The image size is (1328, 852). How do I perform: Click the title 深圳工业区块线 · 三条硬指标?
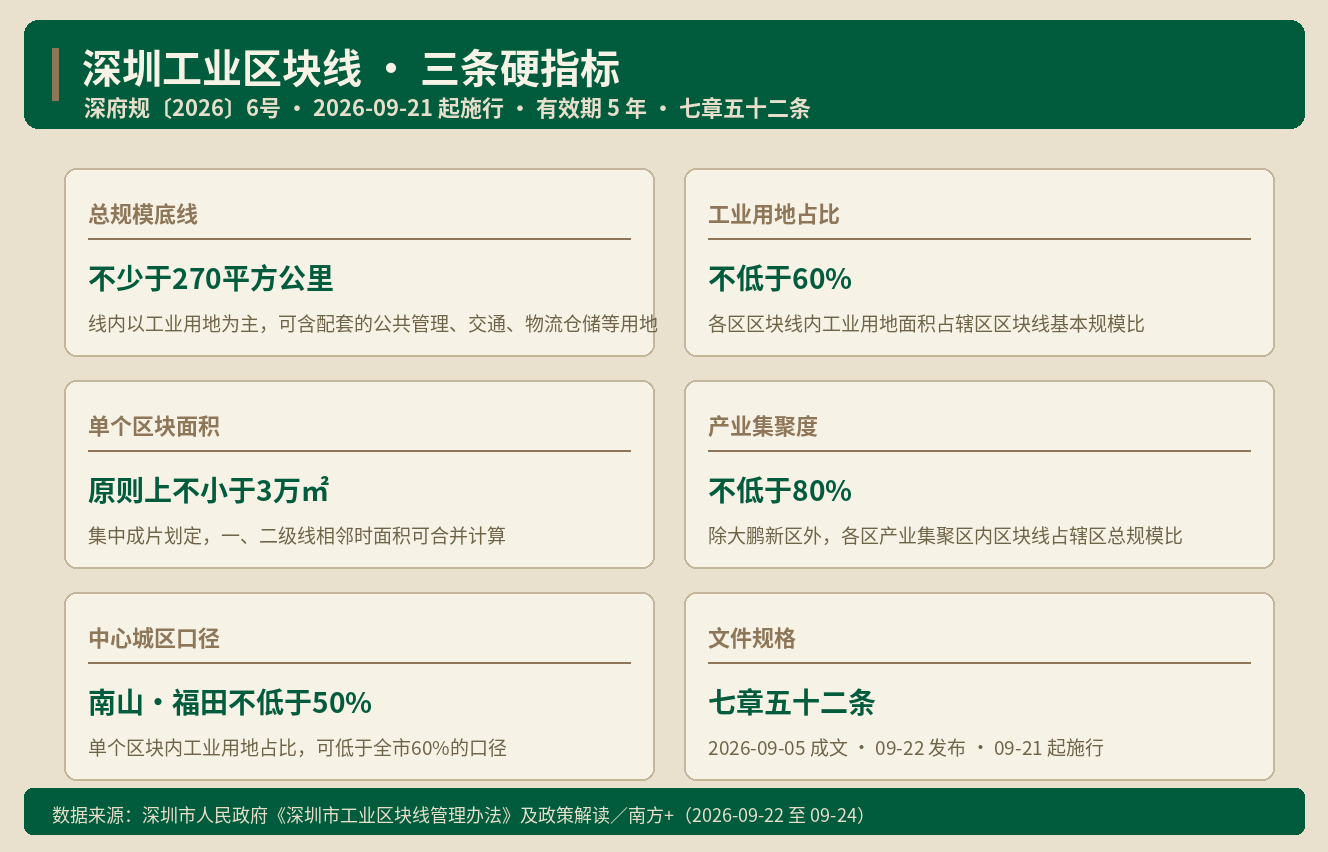pyautogui.click(x=351, y=70)
